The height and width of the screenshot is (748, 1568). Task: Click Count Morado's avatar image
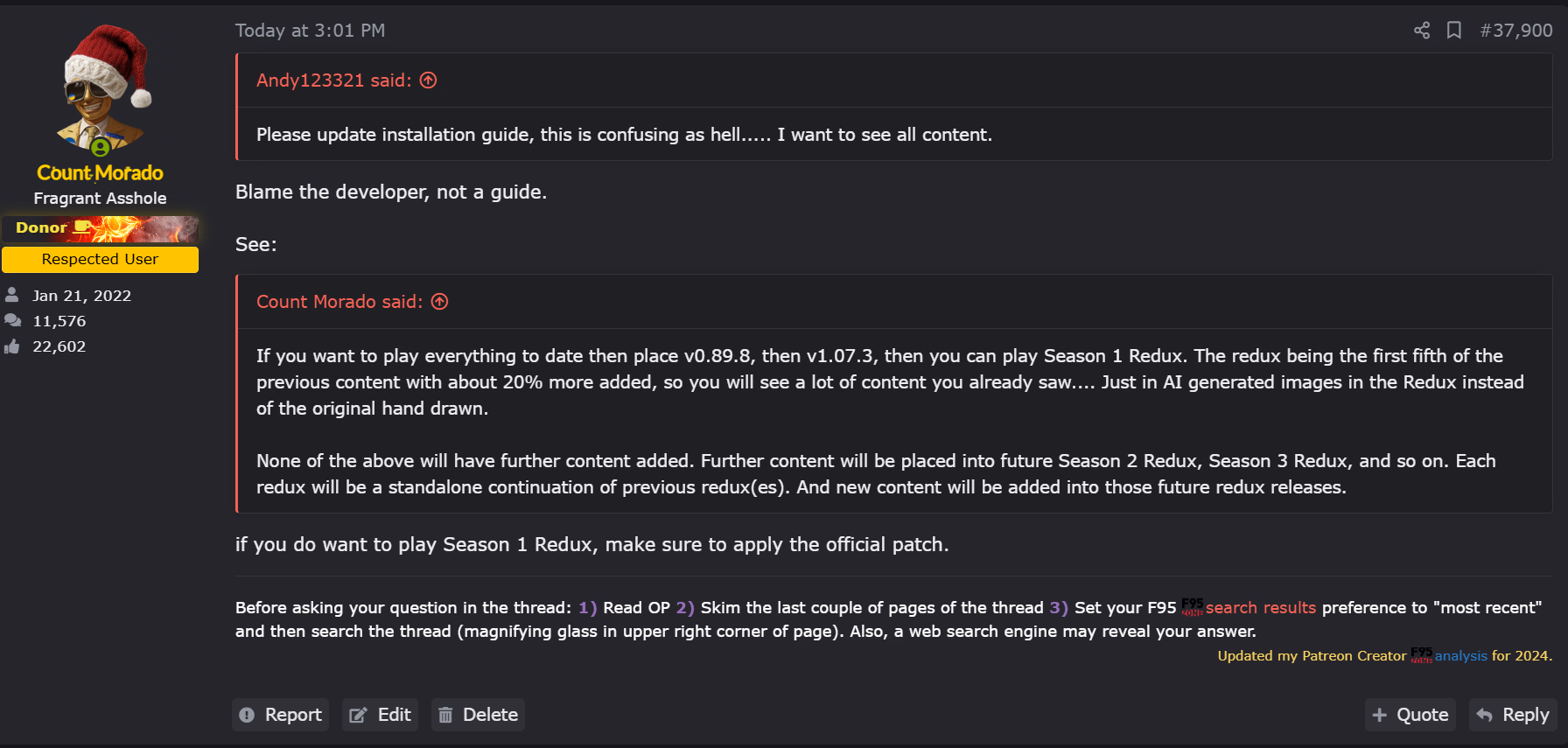tap(101, 89)
